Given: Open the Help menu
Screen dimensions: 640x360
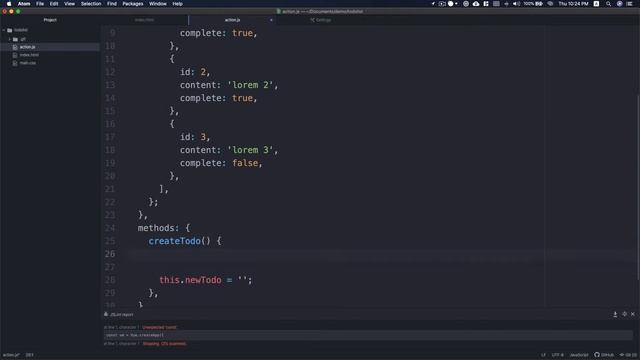Looking at the screenshot, I should coord(178,4).
